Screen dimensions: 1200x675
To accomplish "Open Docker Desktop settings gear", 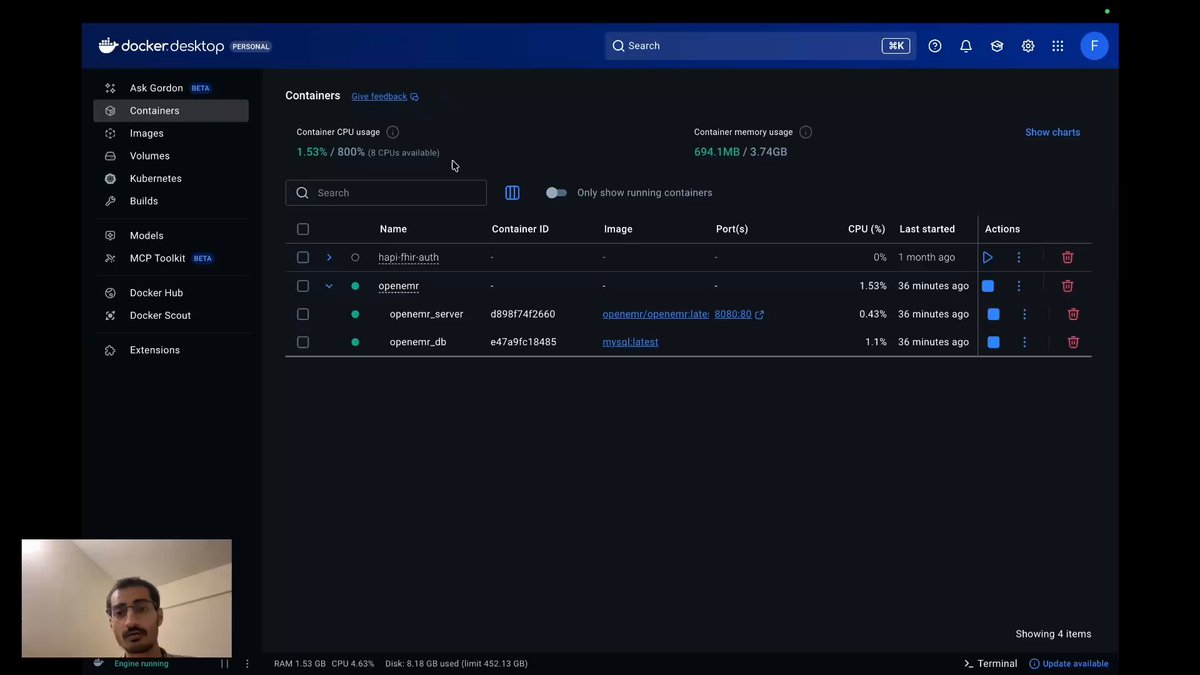I will [x=1027, y=46].
